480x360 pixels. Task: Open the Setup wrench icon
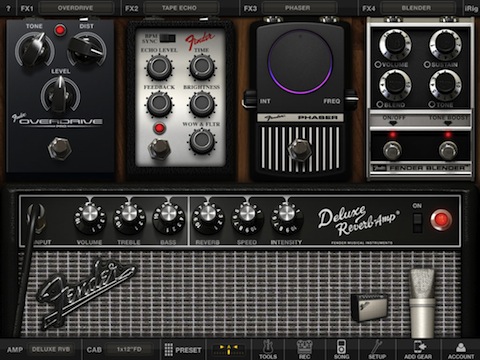pyautogui.click(x=377, y=349)
